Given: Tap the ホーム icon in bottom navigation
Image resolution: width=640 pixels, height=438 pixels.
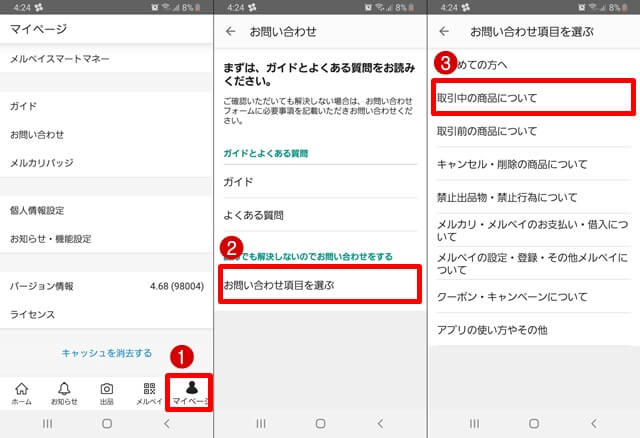Looking at the screenshot, I should (22, 394).
